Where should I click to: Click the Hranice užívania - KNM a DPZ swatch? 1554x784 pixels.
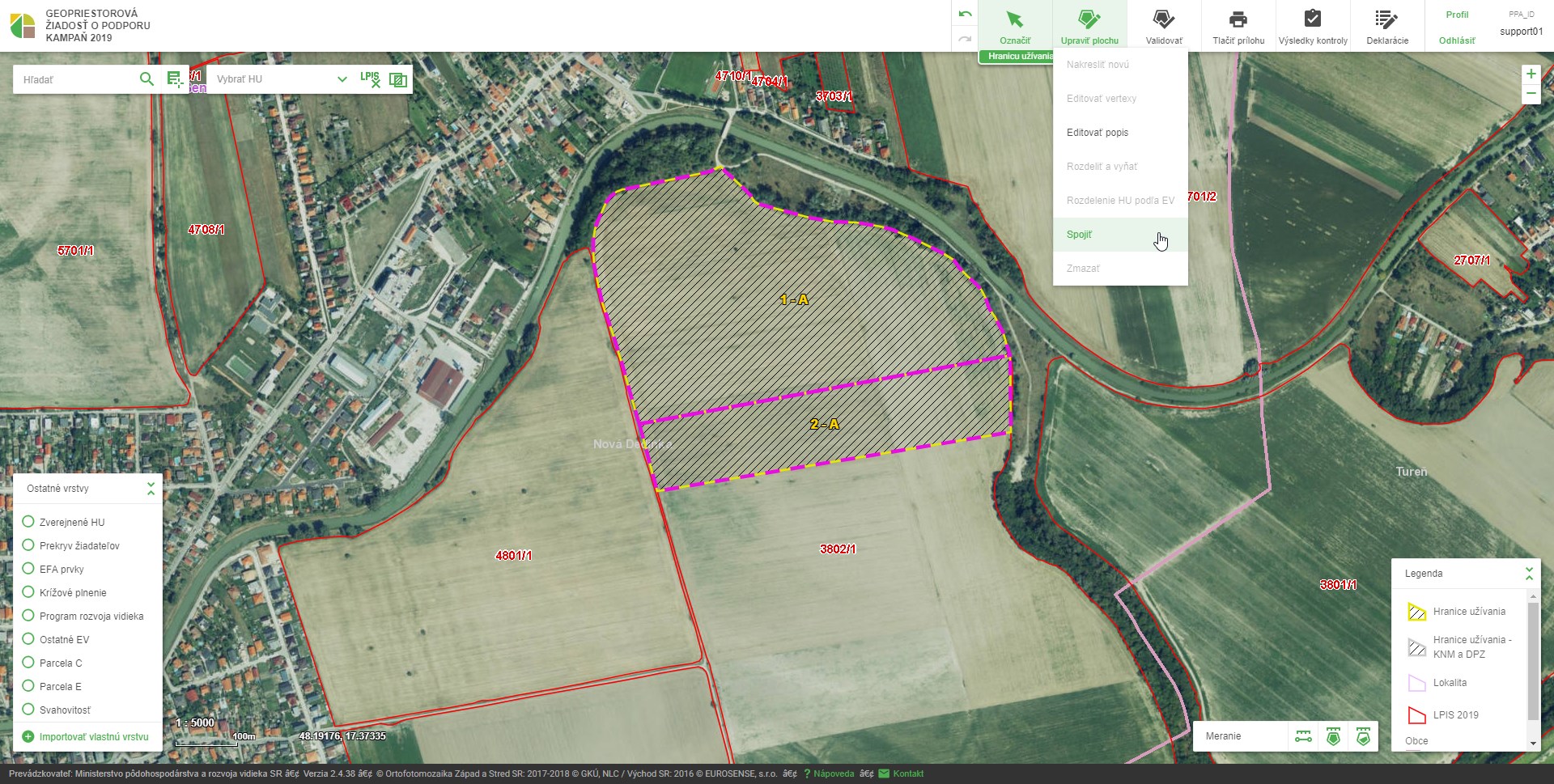pos(1416,647)
